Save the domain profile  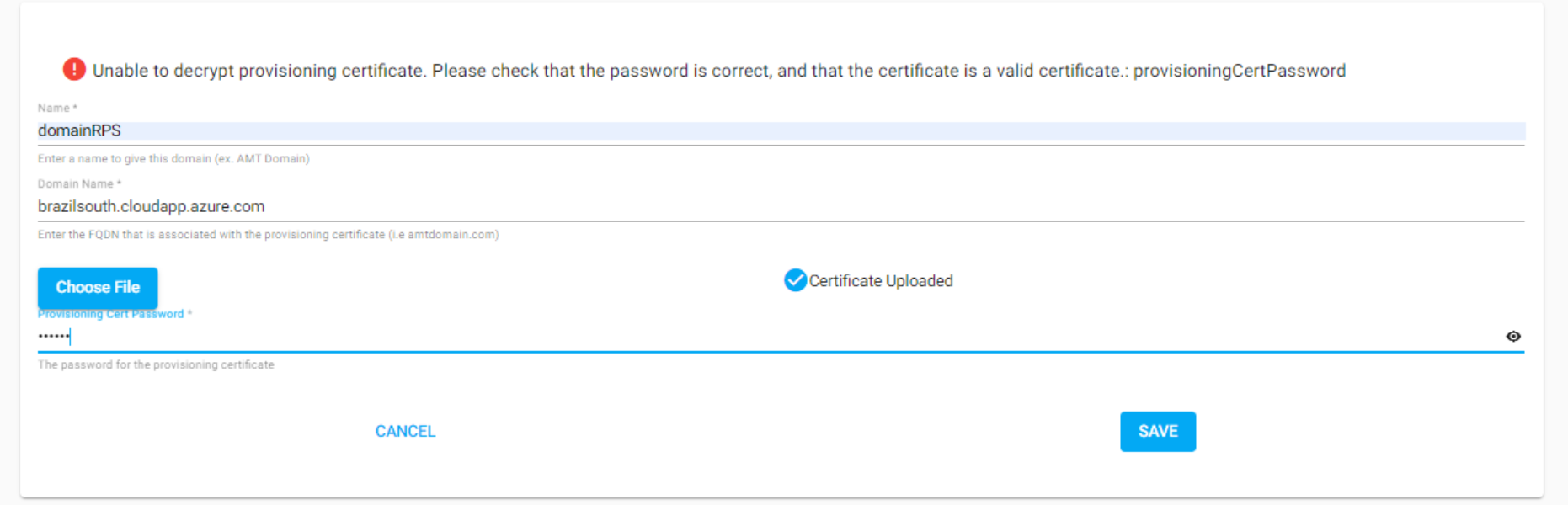click(x=1158, y=431)
